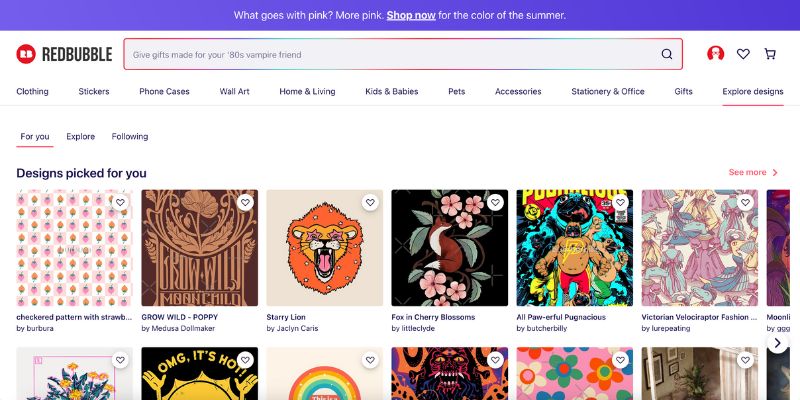
Task: Favorite Victorian Velociraptor Fashion design
Action: [744, 203]
